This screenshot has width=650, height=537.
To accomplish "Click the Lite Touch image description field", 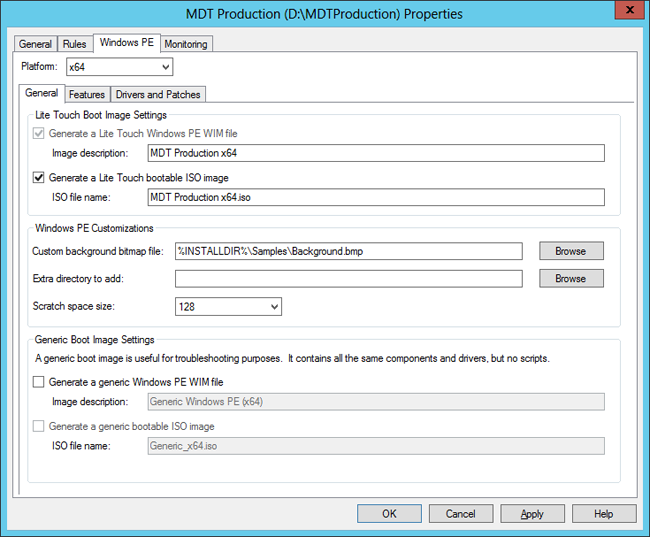I will [375, 153].
